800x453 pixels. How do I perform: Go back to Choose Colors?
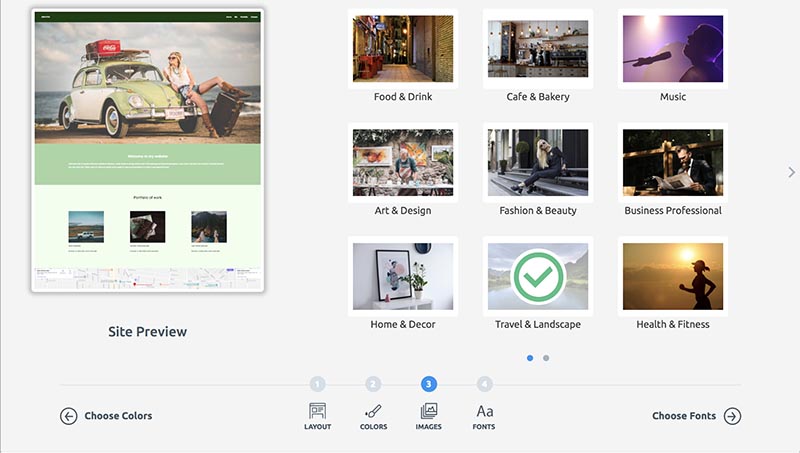118,416
